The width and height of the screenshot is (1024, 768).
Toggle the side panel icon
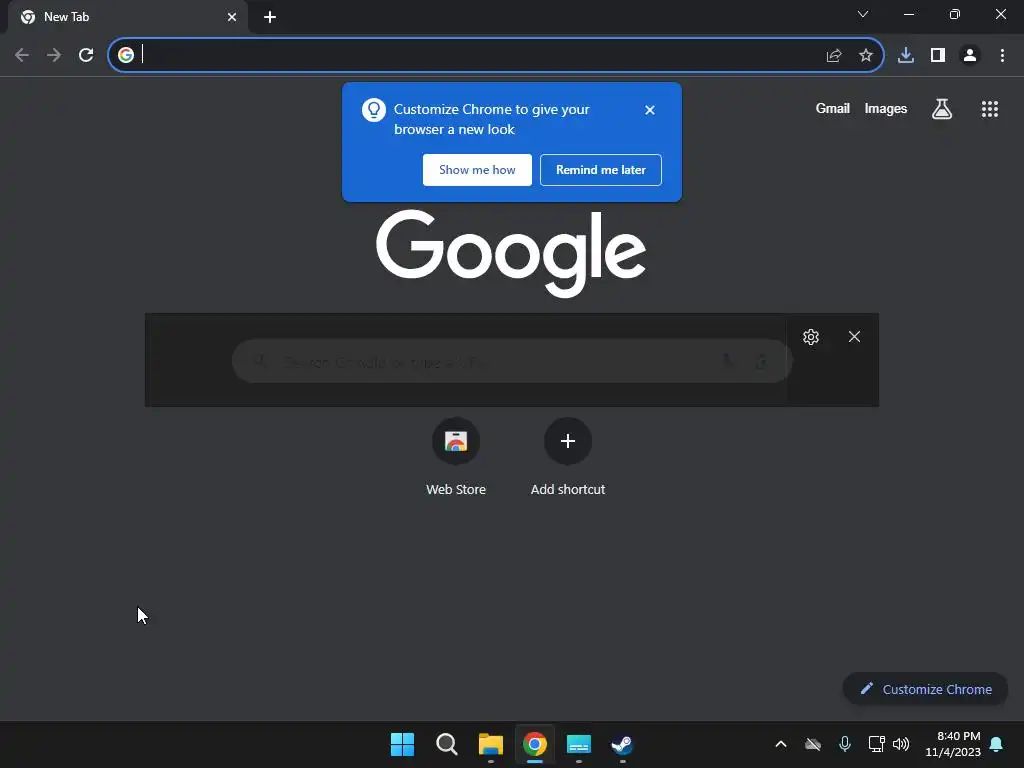point(938,56)
